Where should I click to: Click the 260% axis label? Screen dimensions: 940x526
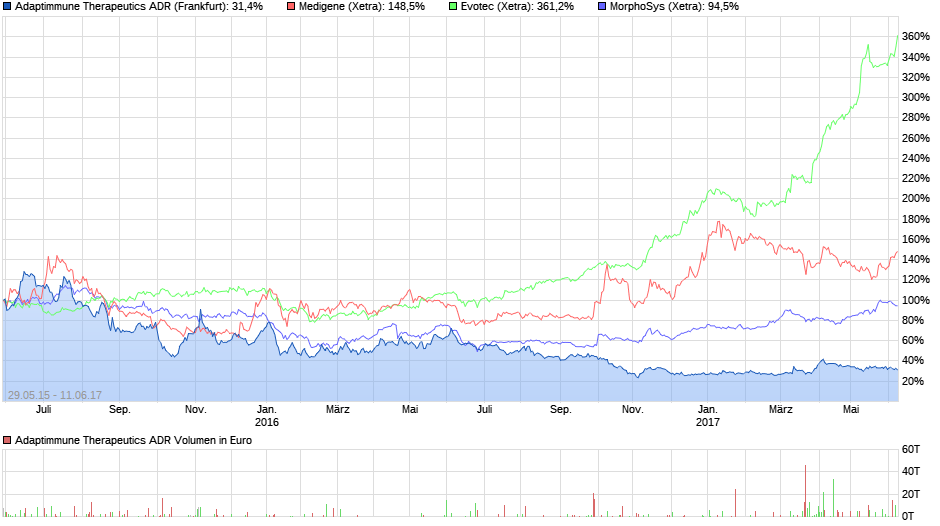pyautogui.click(x=915, y=138)
